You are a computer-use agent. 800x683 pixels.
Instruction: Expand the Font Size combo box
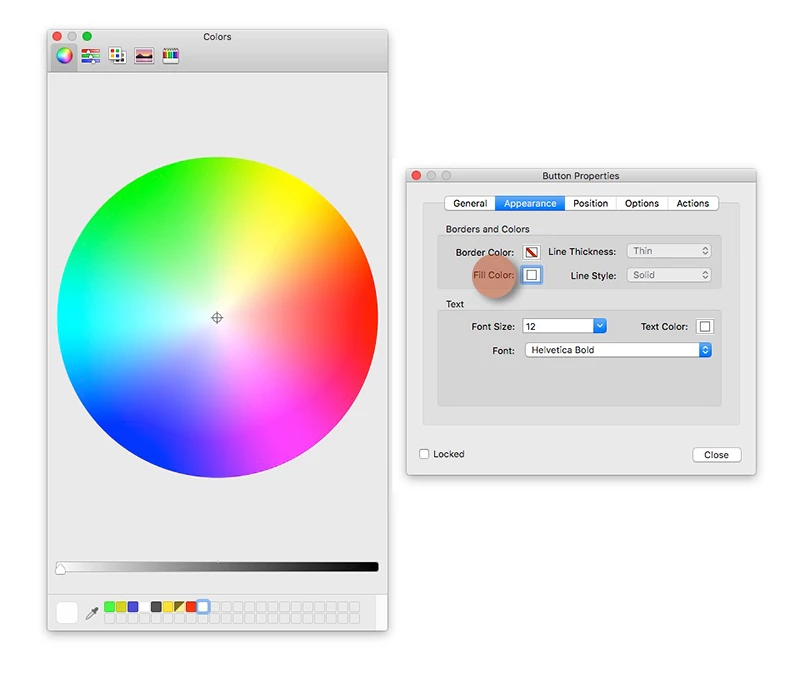pos(600,326)
